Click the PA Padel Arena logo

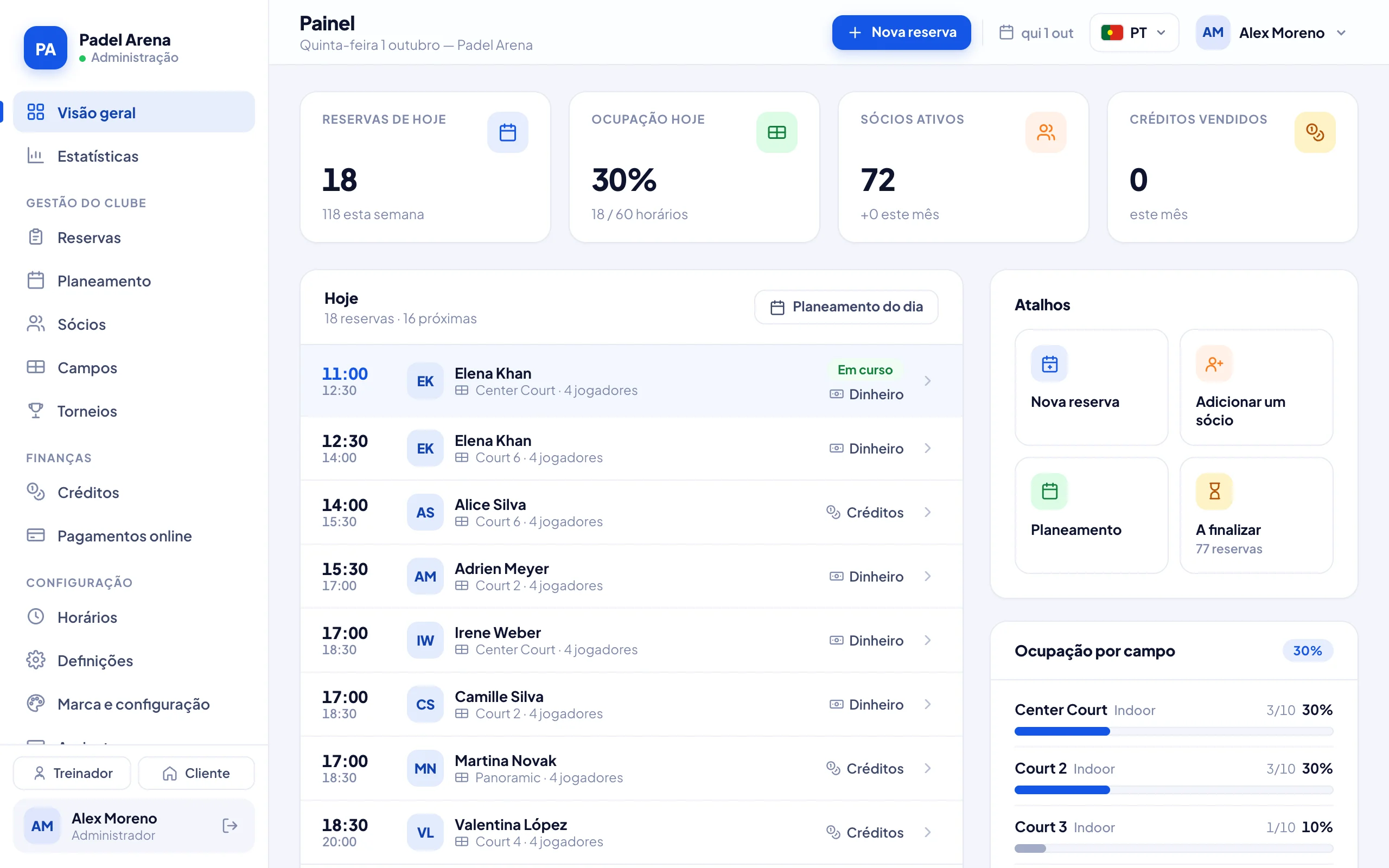click(x=46, y=48)
